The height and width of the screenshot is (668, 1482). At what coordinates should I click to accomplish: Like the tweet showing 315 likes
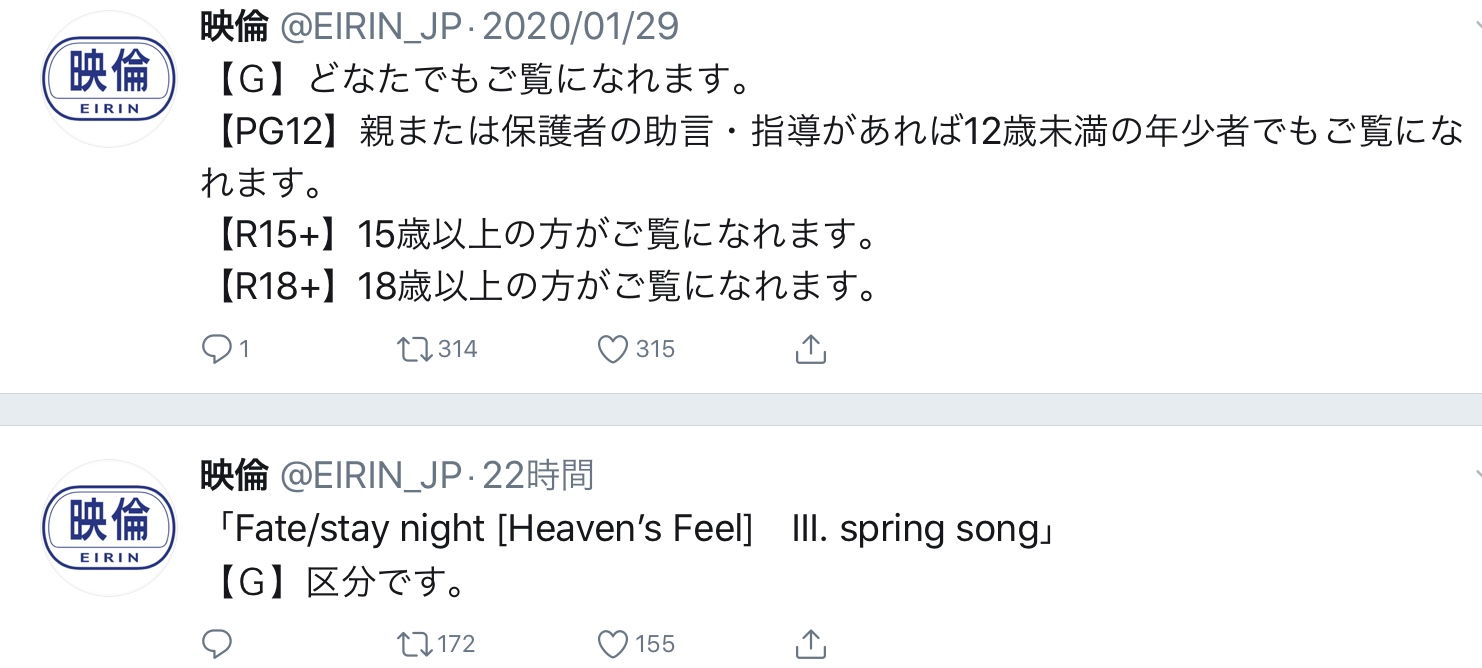point(612,349)
